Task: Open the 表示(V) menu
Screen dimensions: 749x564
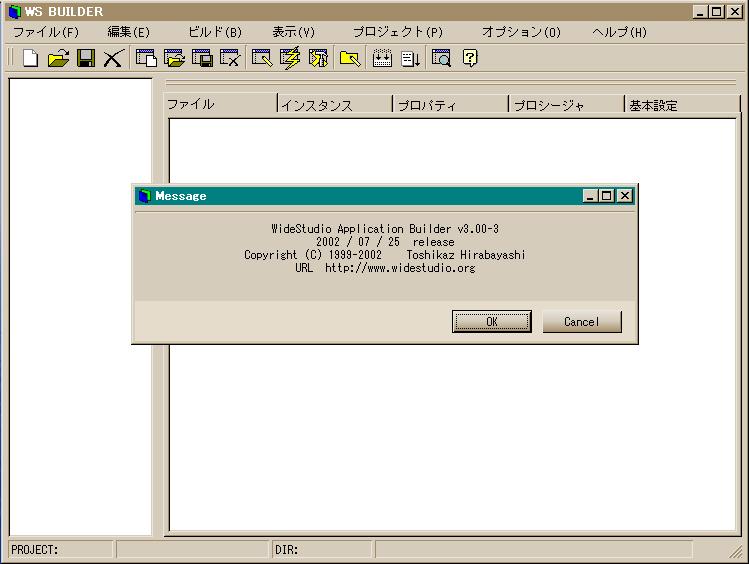Action: click(293, 32)
